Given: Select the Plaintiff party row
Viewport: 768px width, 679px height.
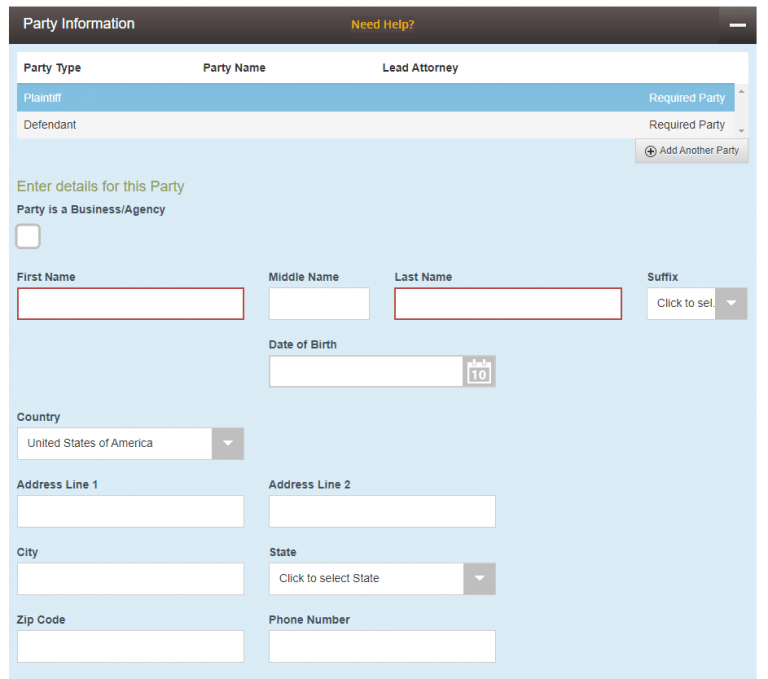Looking at the screenshot, I should coord(375,98).
